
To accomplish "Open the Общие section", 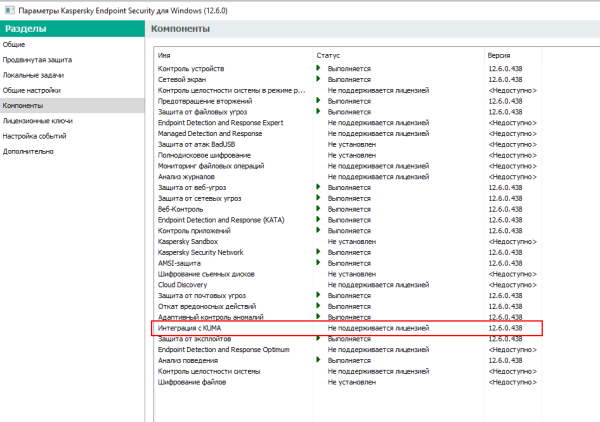I will pyautogui.click(x=72, y=44).
